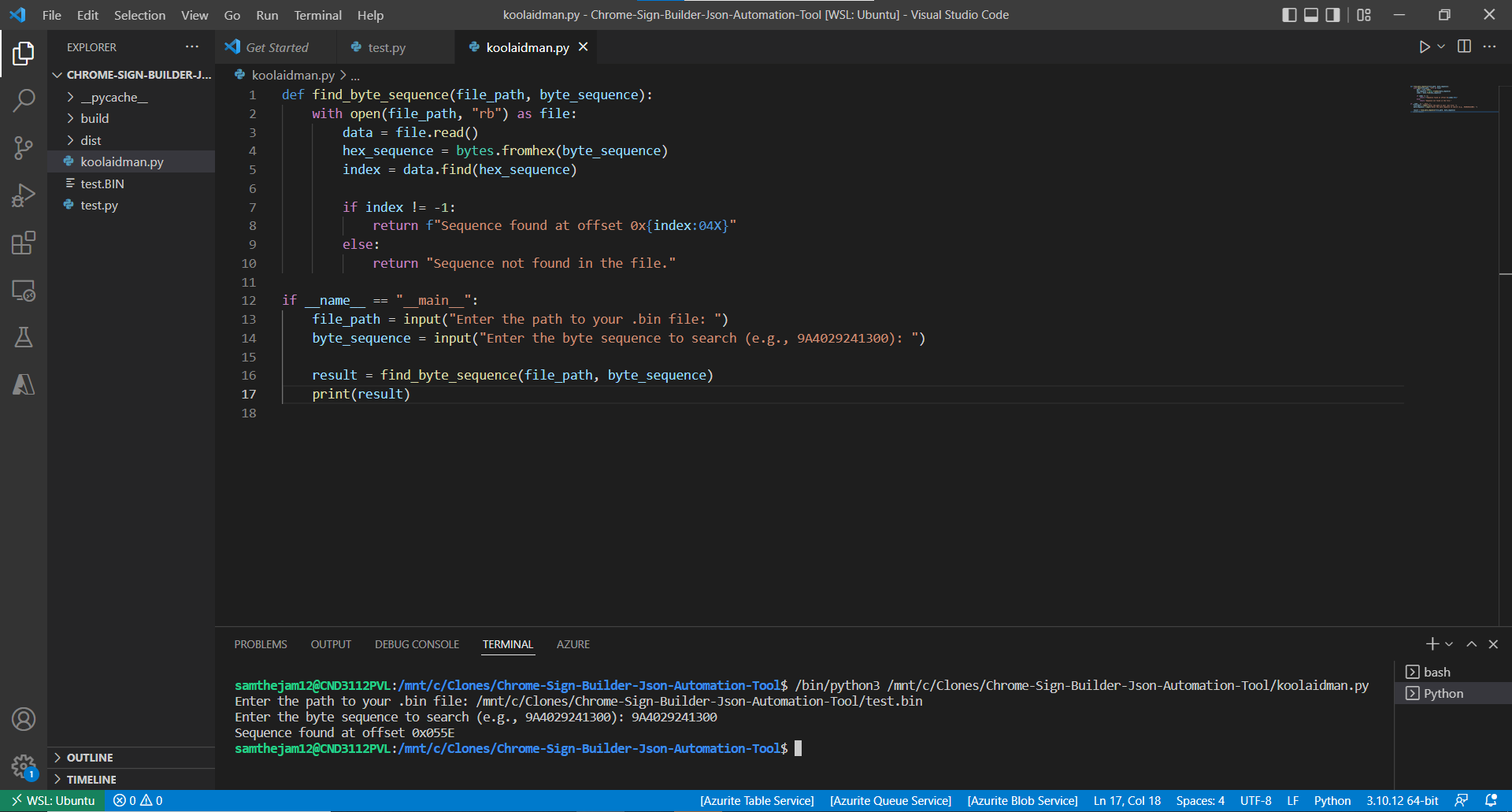
Task: Create a new terminal with plus icon
Action: (1432, 644)
